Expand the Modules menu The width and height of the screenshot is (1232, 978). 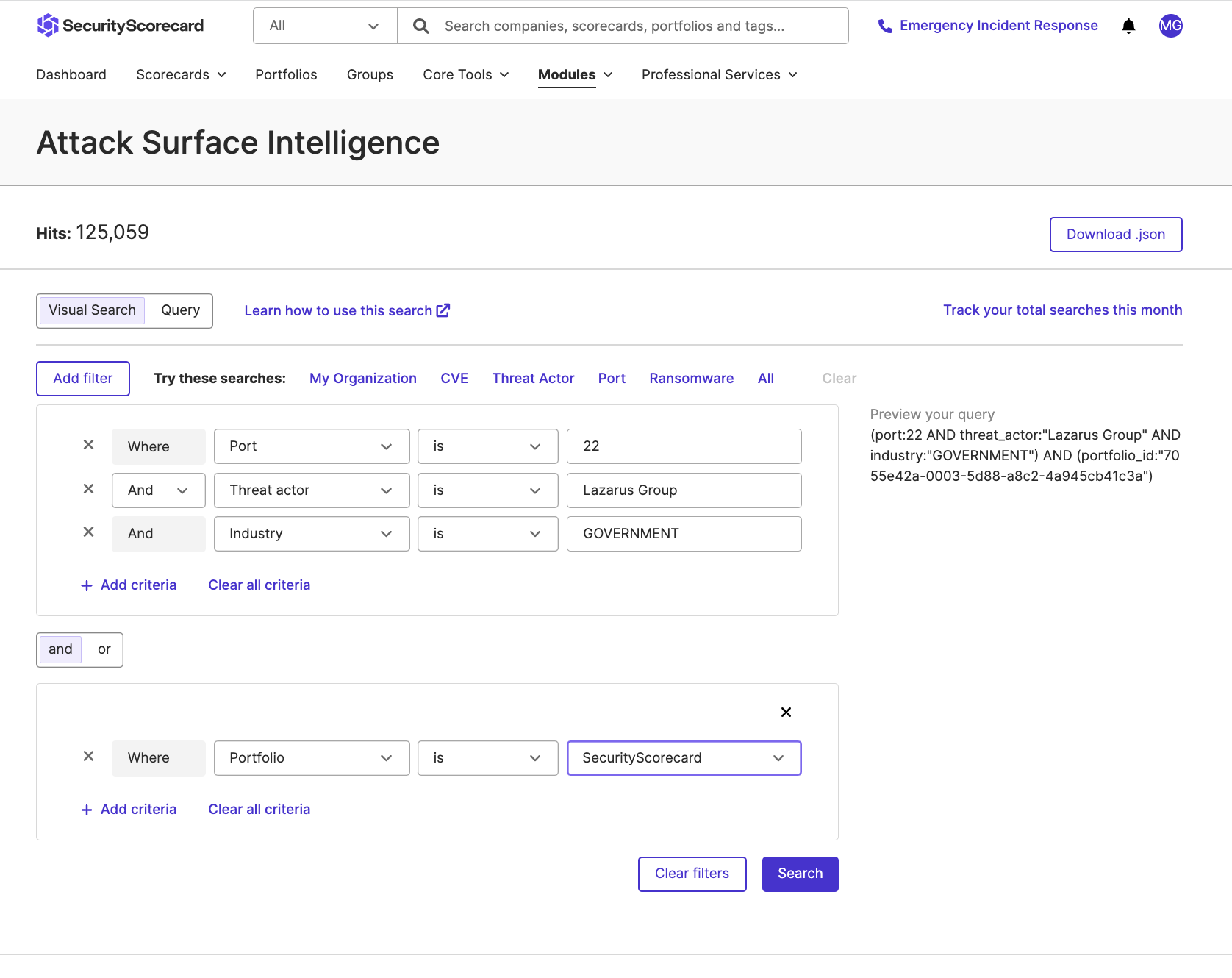575,75
